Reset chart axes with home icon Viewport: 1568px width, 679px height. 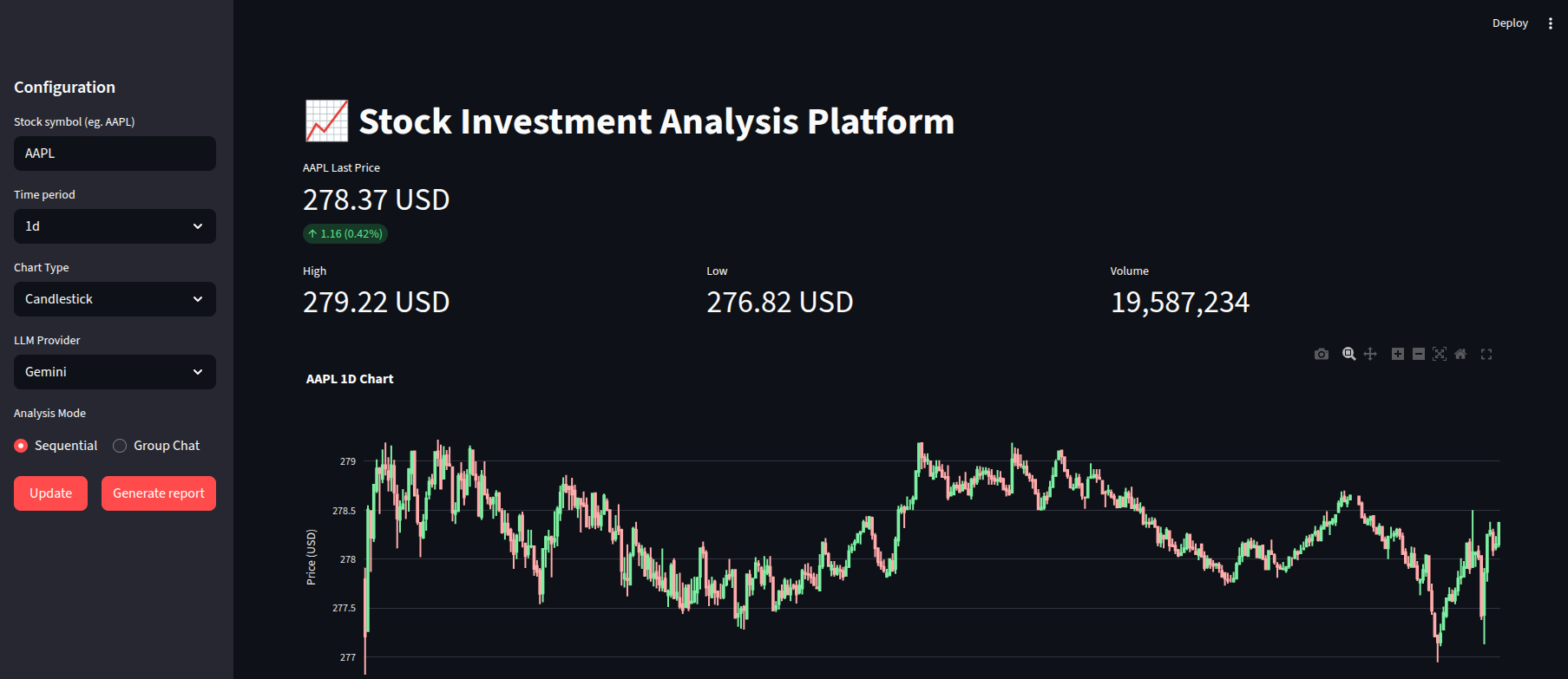tap(1460, 354)
